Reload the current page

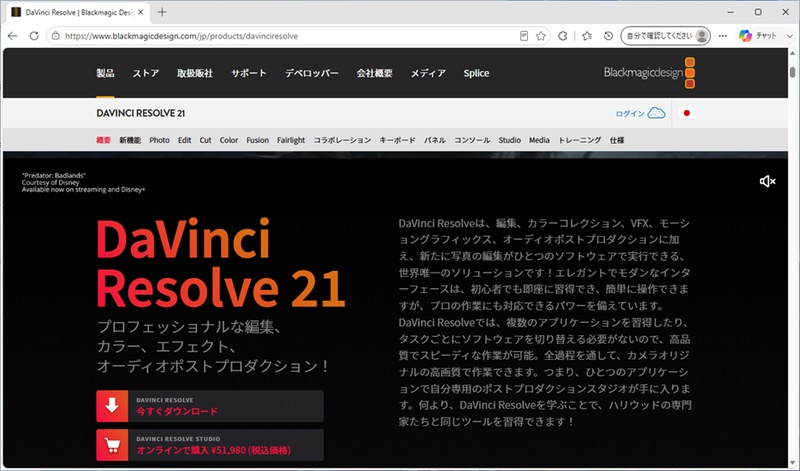pyautogui.click(x=34, y=36)
